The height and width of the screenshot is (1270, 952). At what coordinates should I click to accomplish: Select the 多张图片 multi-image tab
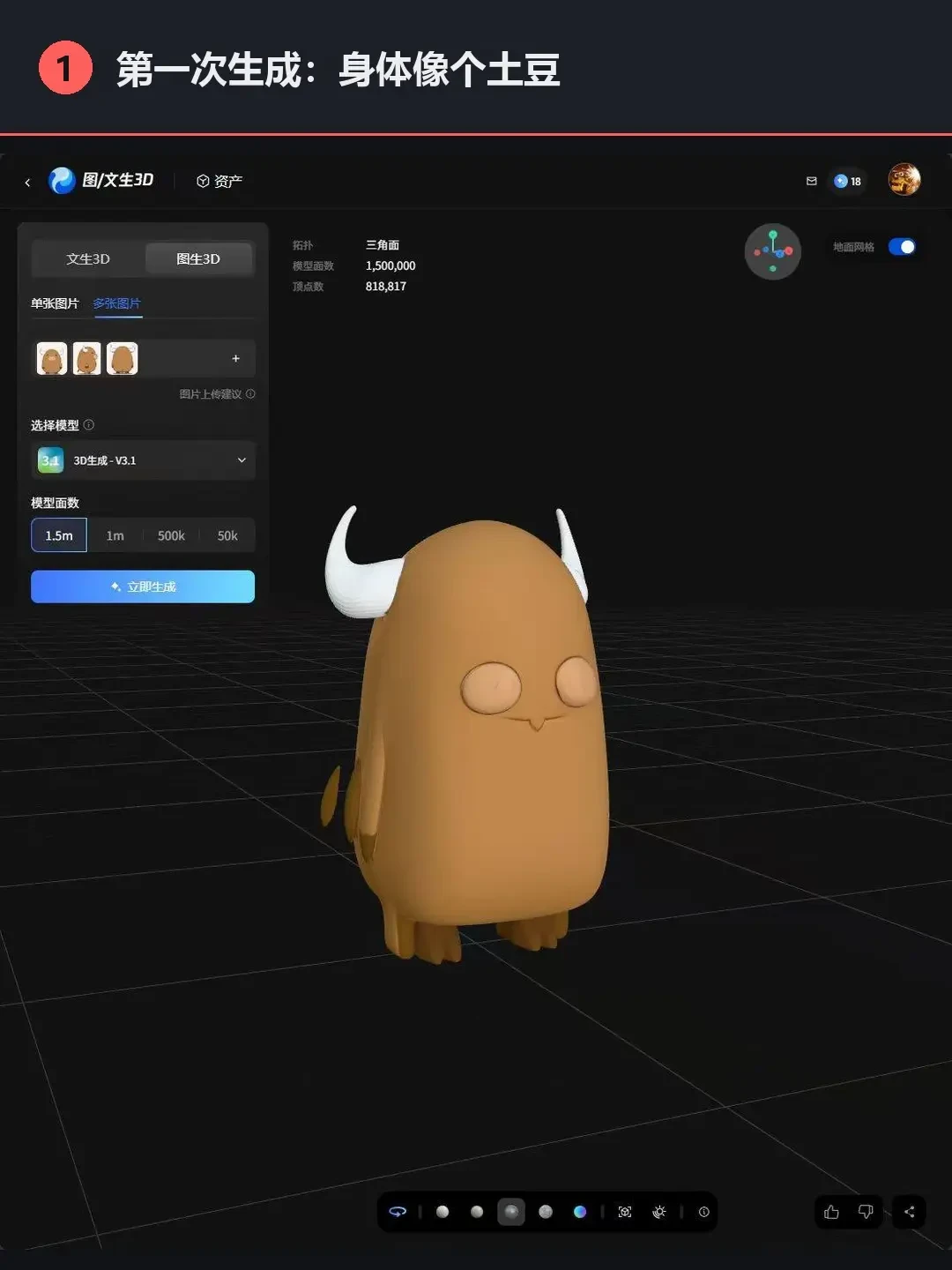point(116,303)
